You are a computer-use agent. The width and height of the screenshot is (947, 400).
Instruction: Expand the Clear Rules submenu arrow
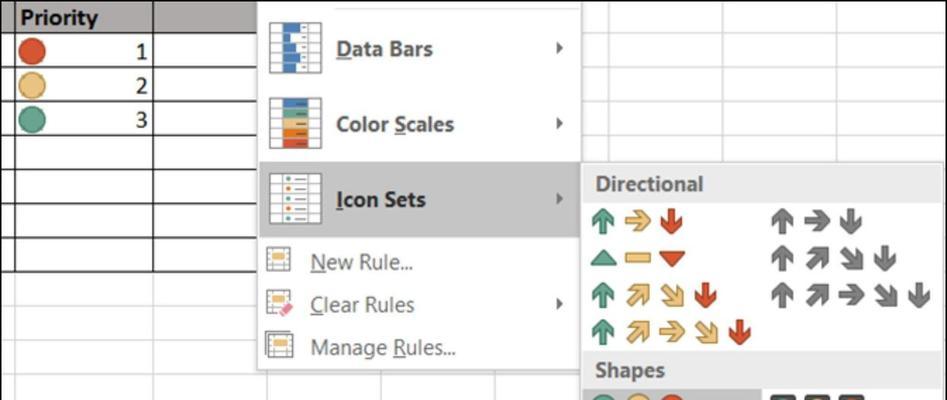(x=559, y=304)
